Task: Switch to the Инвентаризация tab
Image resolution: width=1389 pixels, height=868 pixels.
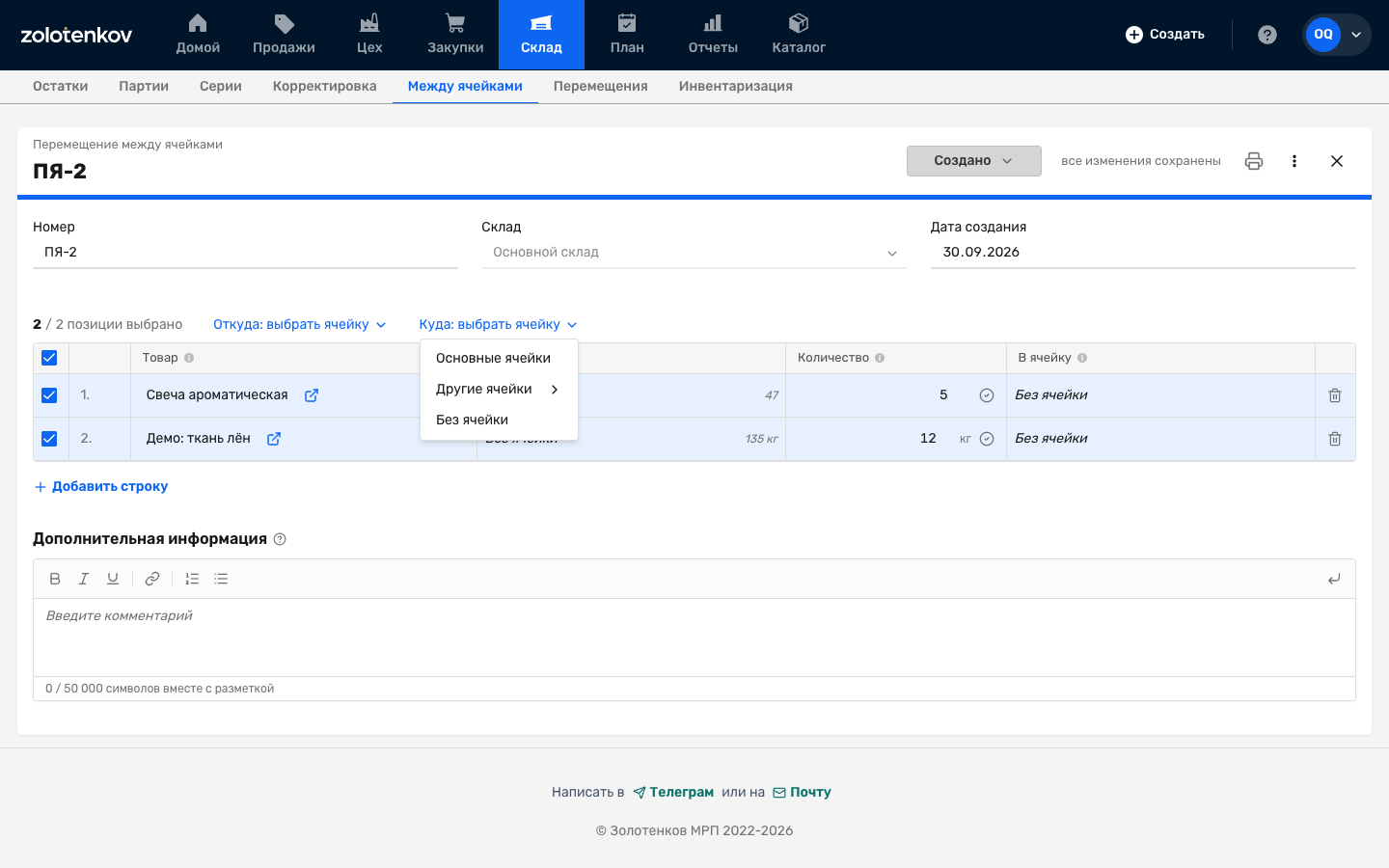Action: click(x=736, y=86)
